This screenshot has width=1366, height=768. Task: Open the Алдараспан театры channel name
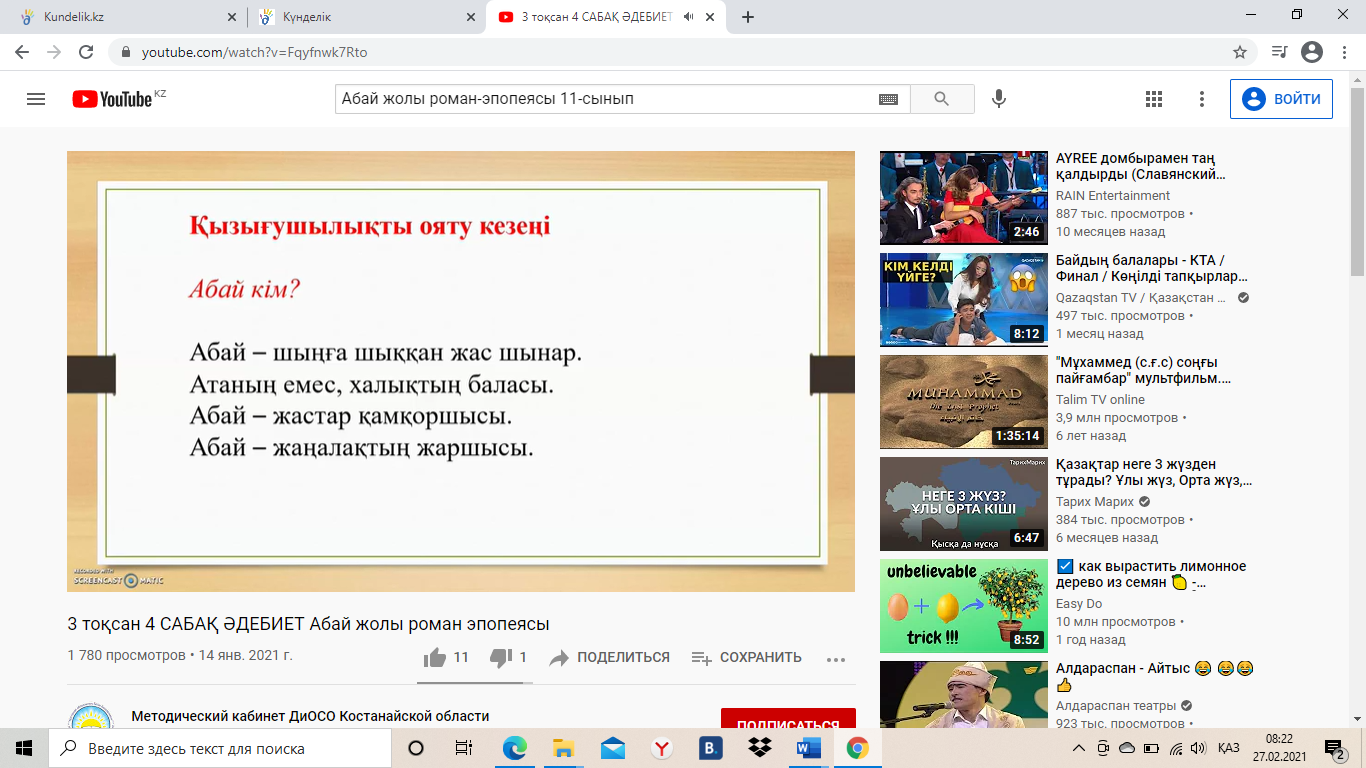(1118, 706)
